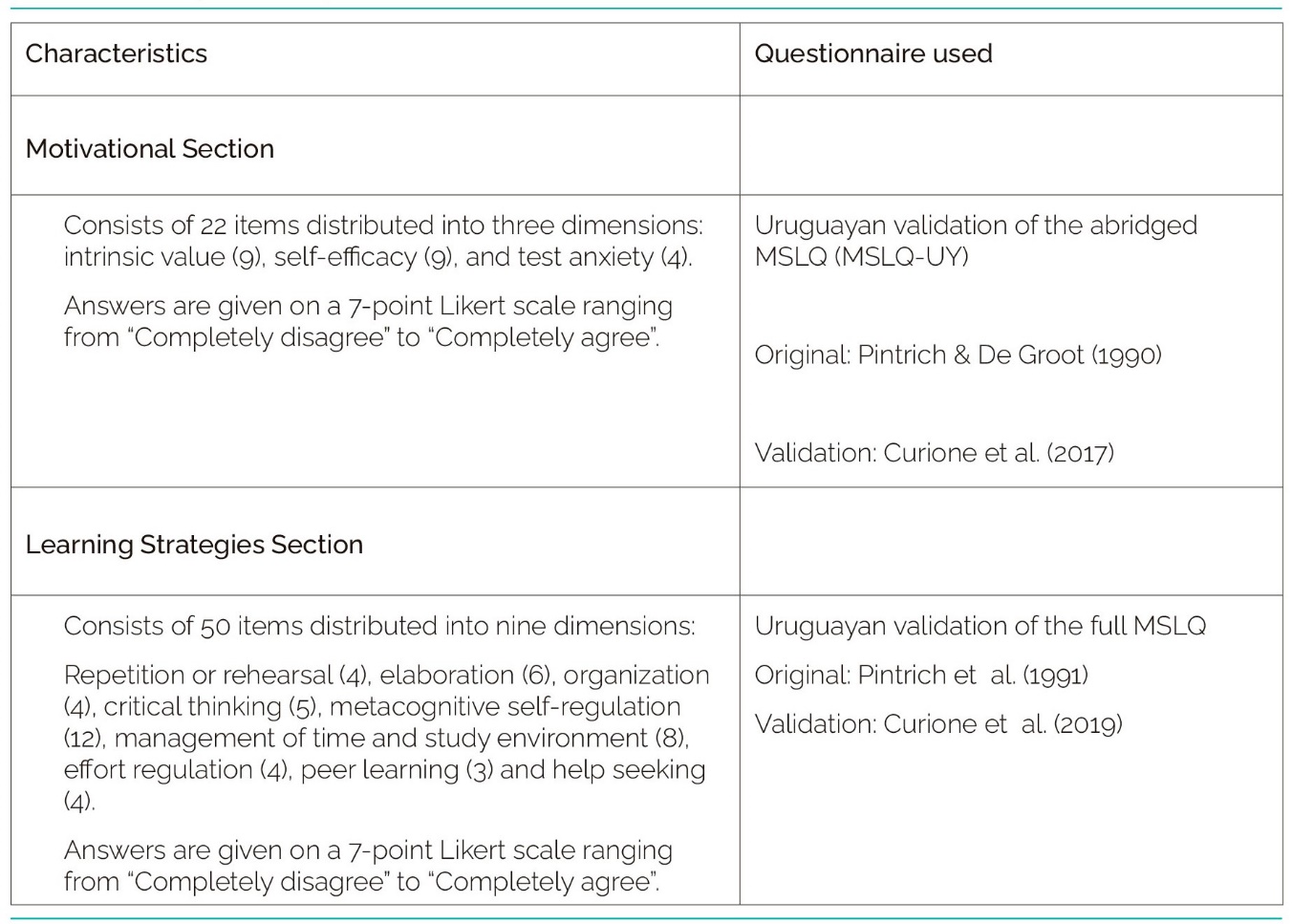
Task: Click the intrinsic value and self-efficacy line
Action: (x=377, y=257)
